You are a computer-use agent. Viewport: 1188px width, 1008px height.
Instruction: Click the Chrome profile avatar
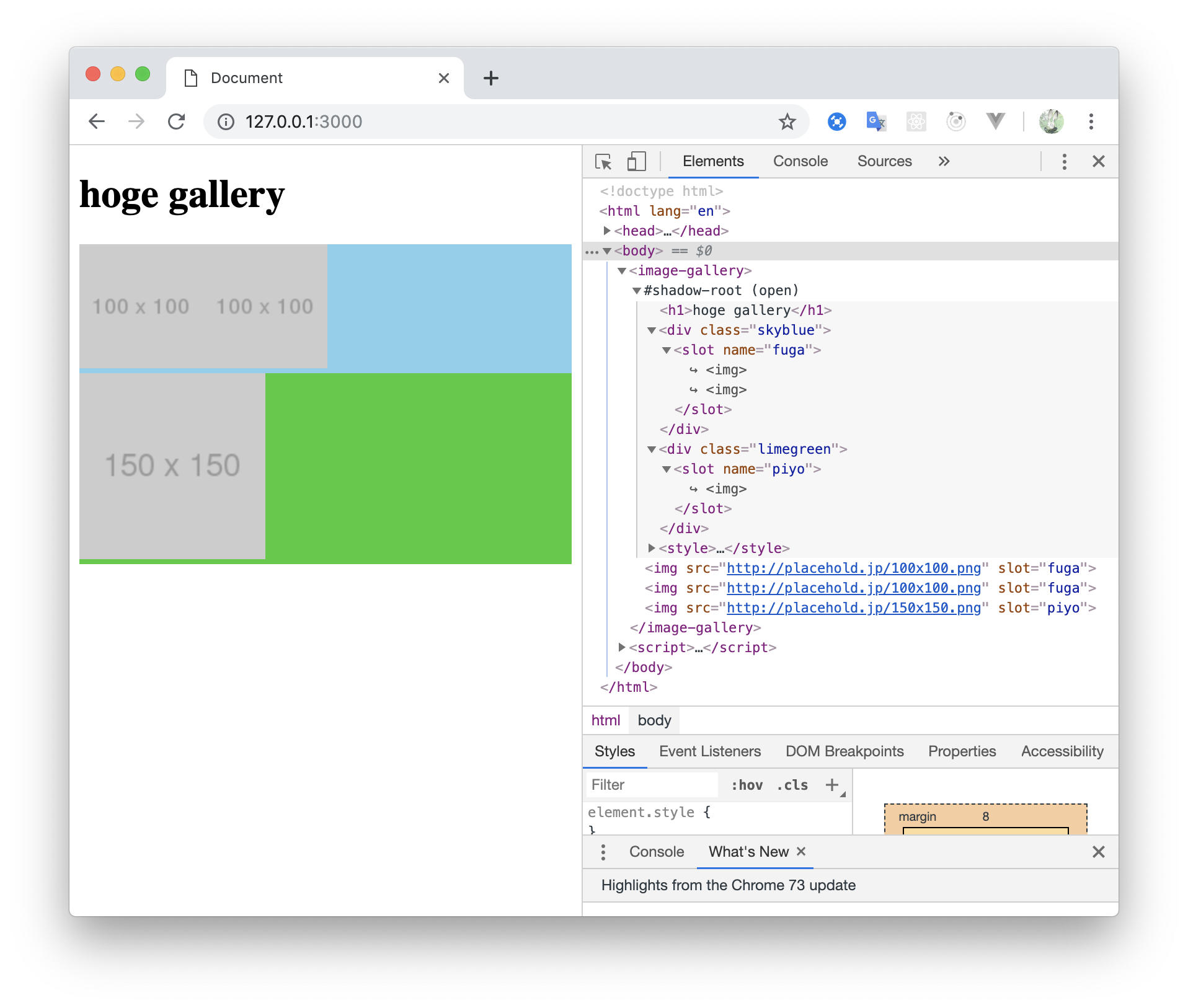(1051, 122)
